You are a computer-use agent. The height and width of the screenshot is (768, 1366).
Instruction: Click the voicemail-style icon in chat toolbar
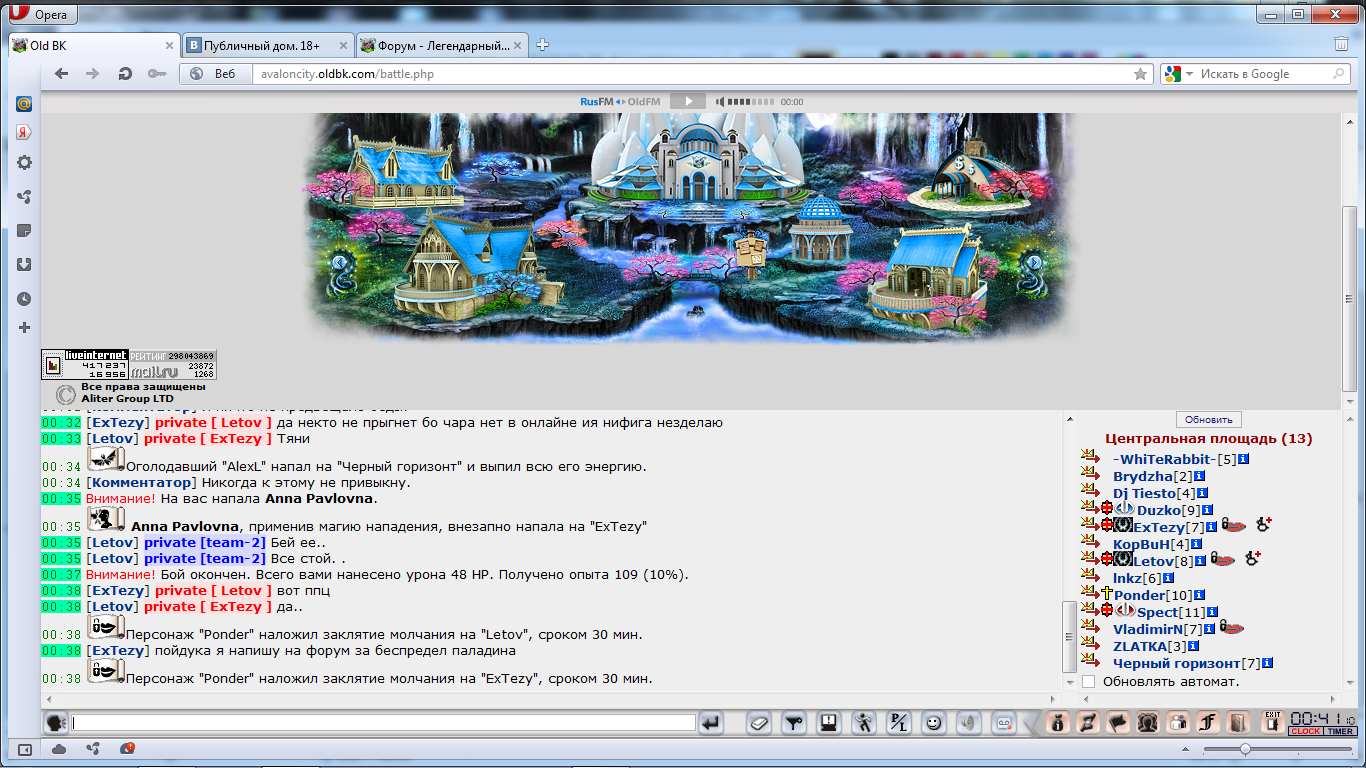(x=1004, y=723)
